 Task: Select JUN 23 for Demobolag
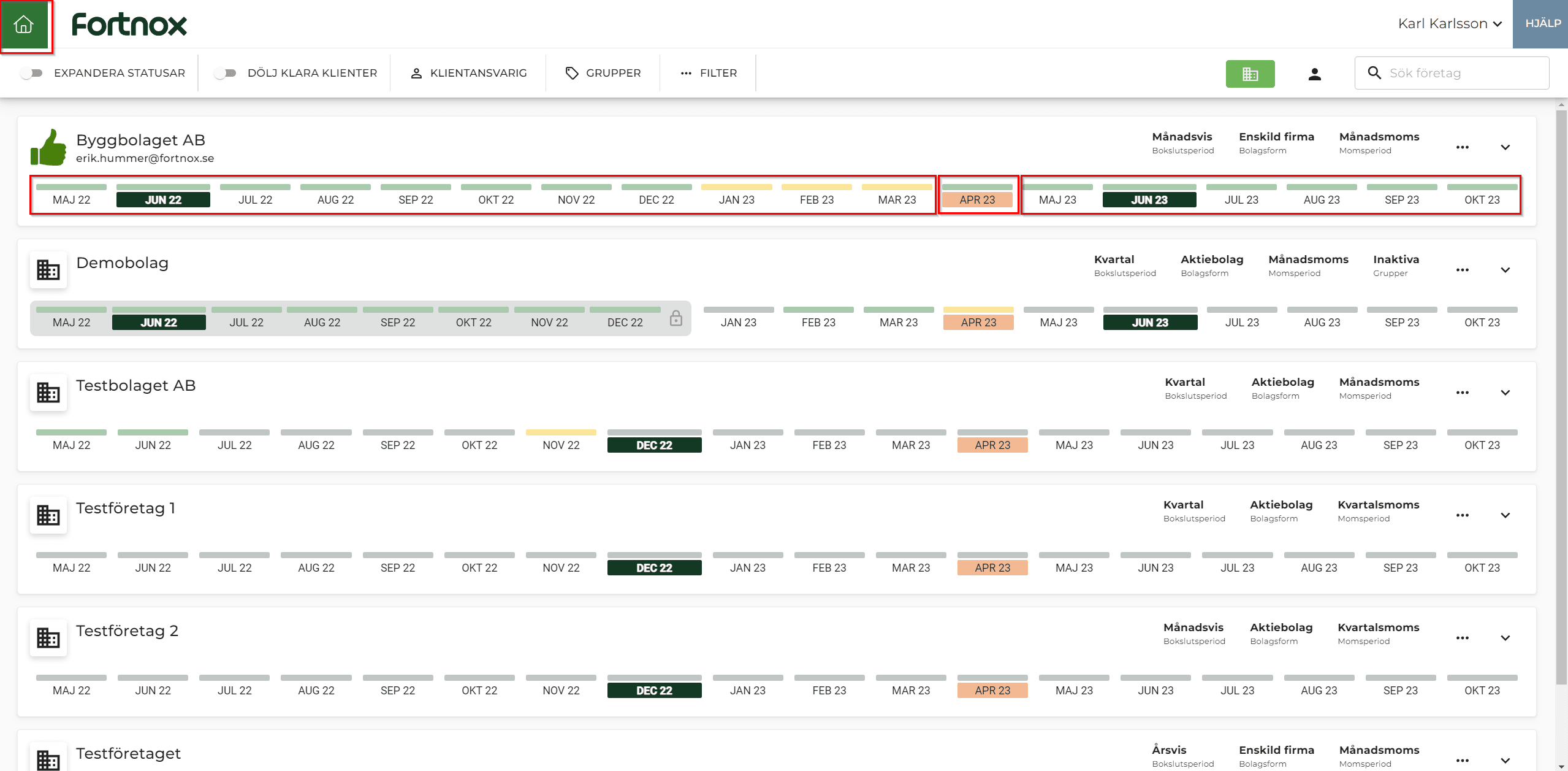tap(1150, 318)
